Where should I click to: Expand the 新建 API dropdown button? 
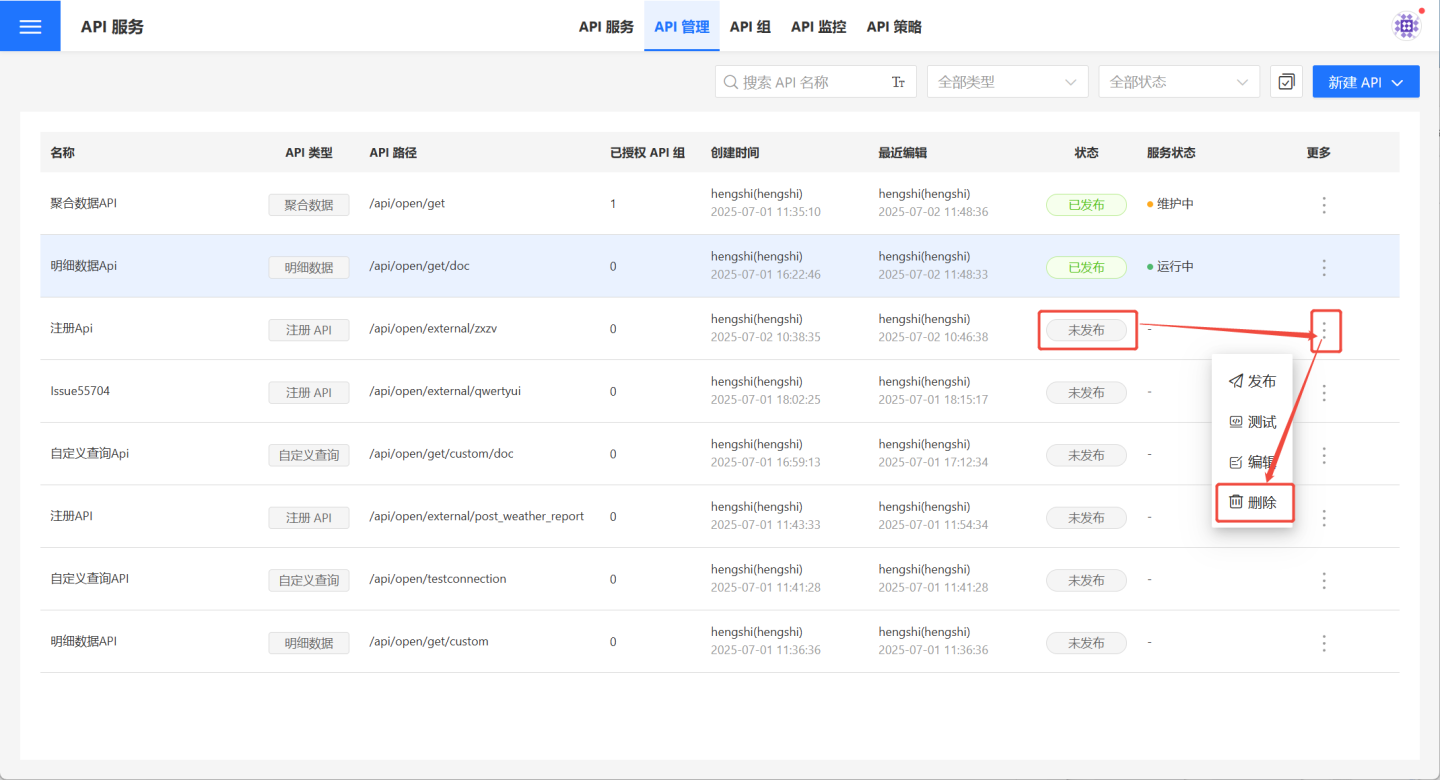(x=1365, y=82)
